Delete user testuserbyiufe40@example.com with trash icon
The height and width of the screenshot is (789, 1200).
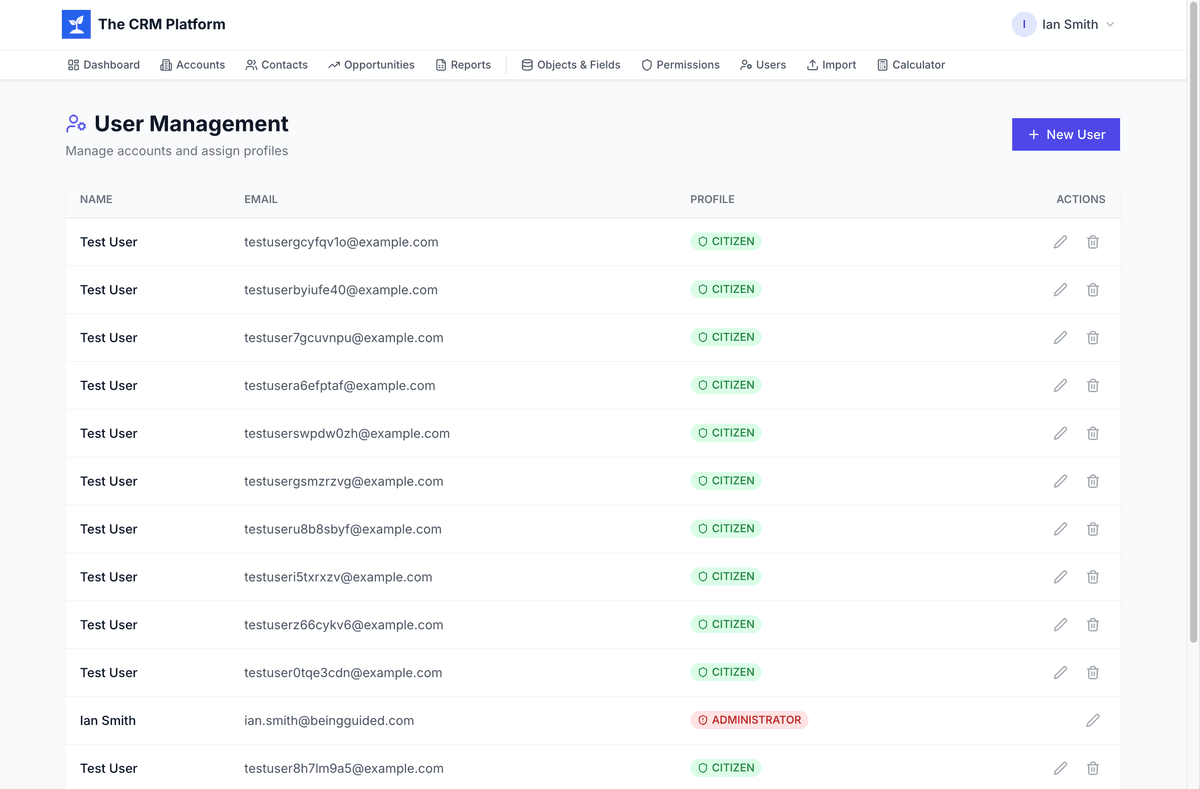click(1093, 290)
